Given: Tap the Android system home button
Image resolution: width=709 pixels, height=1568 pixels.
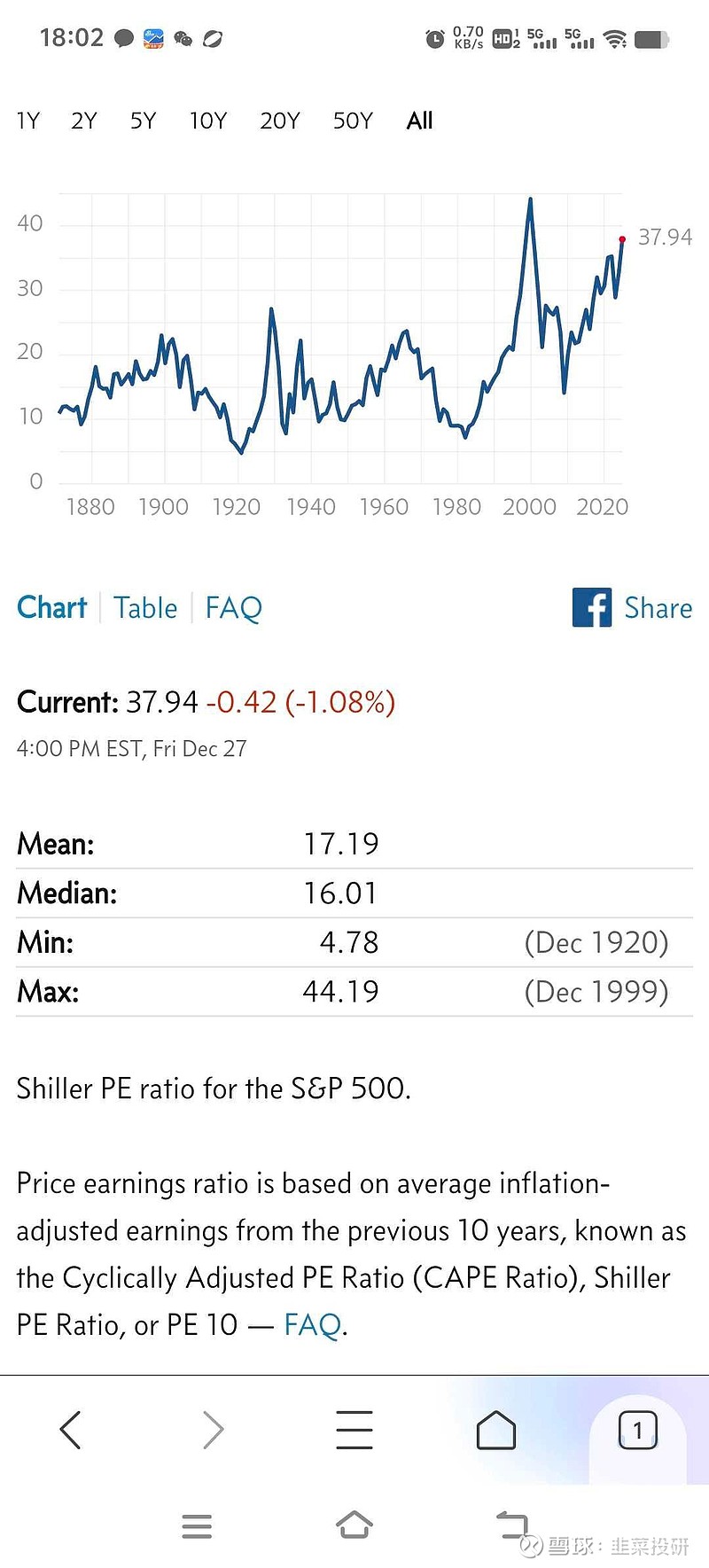Looking at the screenshot, I should [354, 1525].
